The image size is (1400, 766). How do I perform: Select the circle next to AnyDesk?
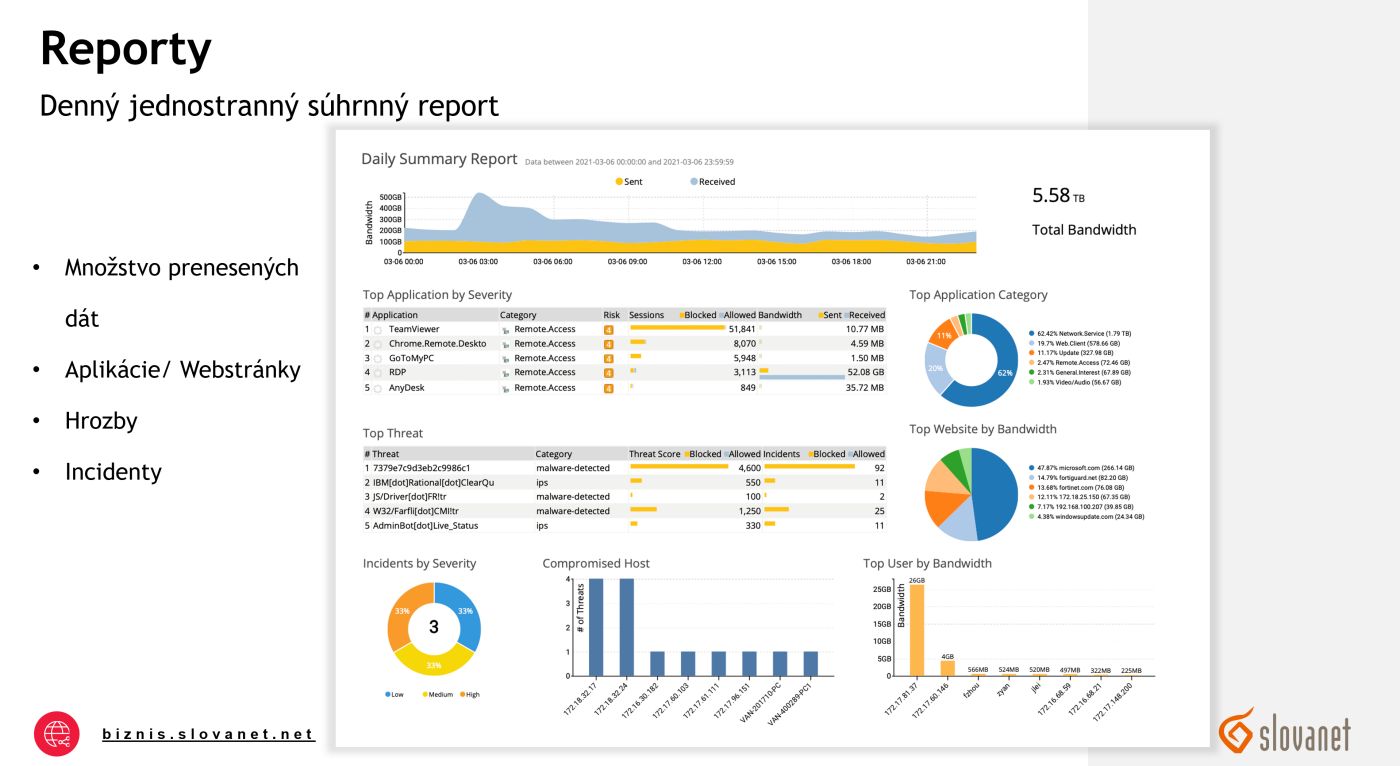point(378,388)
